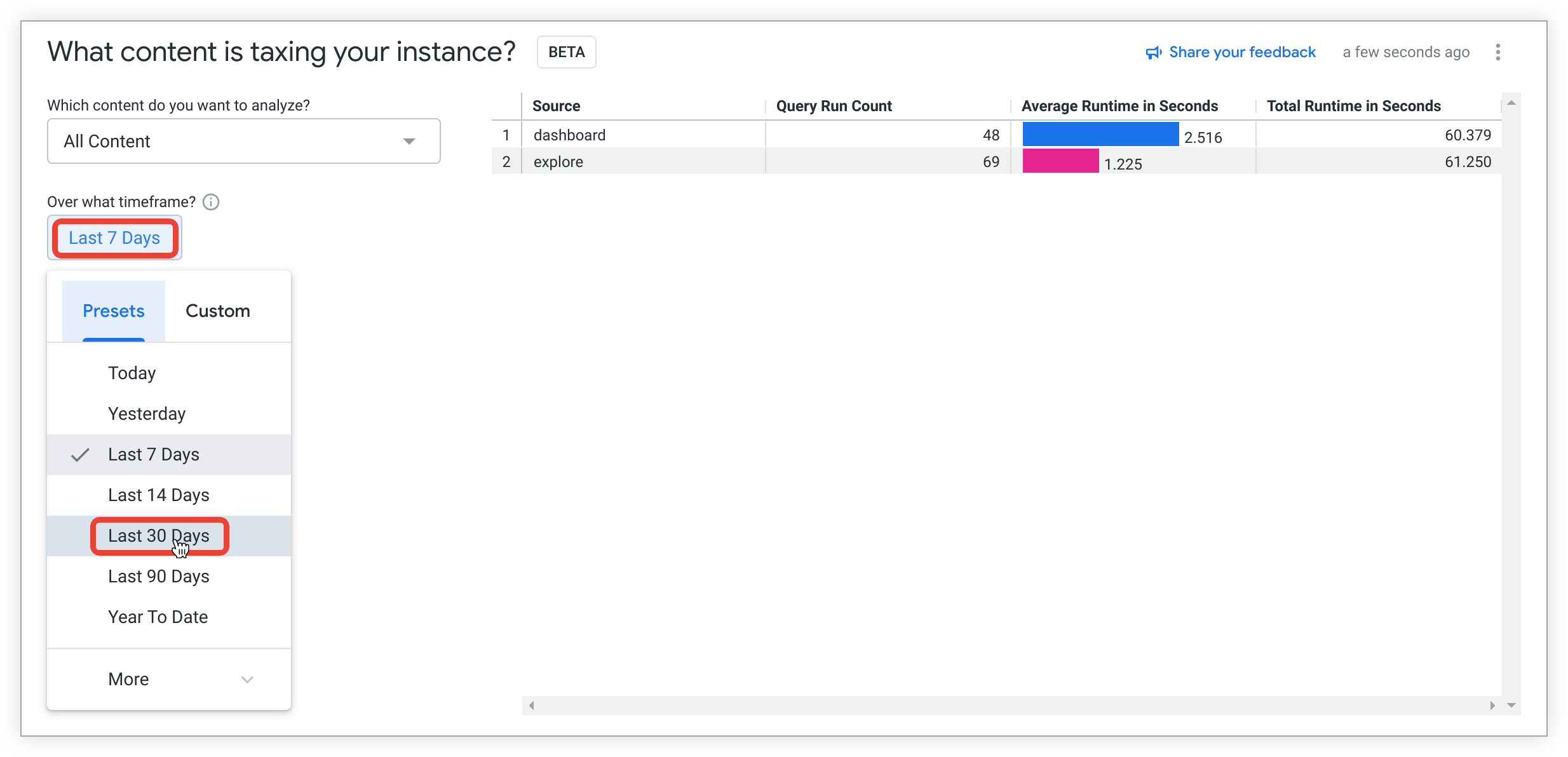
Task: Select the Year To Date preset
Action: (158, 617)
